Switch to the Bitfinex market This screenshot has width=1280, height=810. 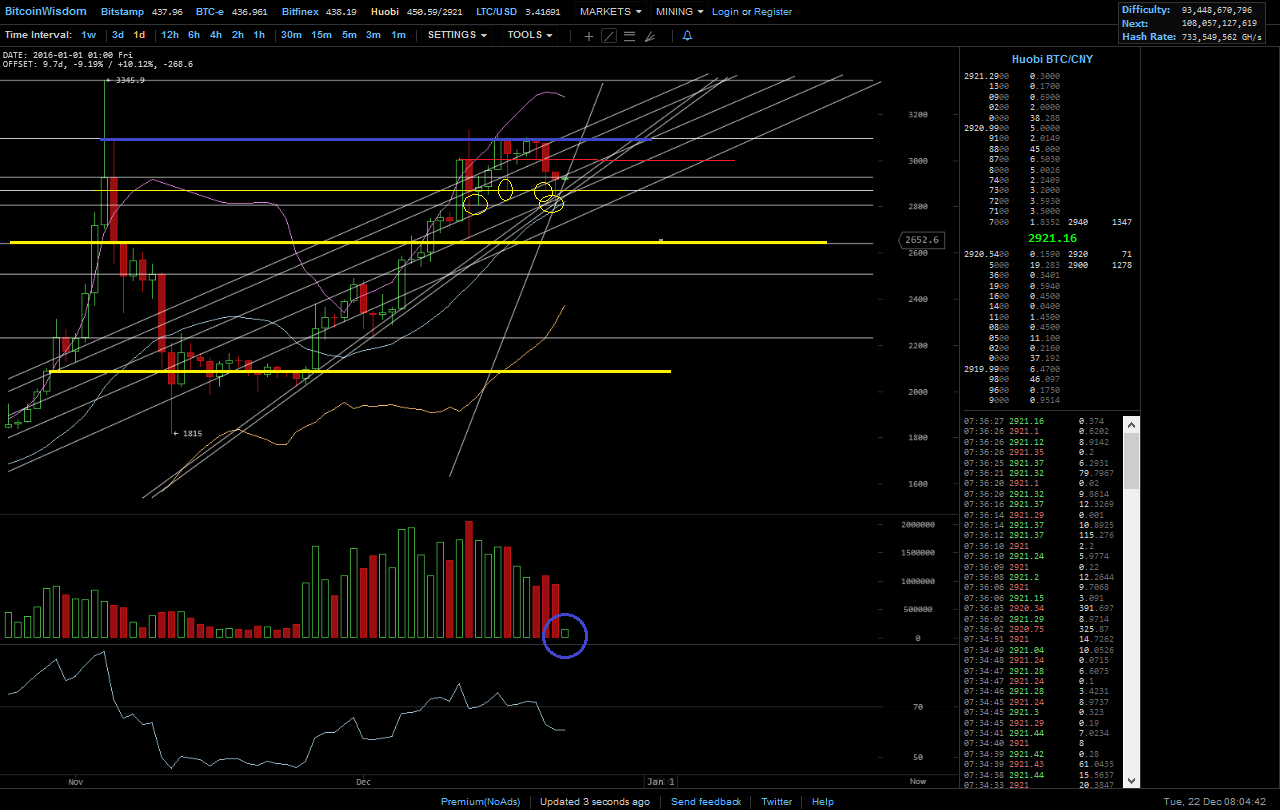click(x=300, y=12)
